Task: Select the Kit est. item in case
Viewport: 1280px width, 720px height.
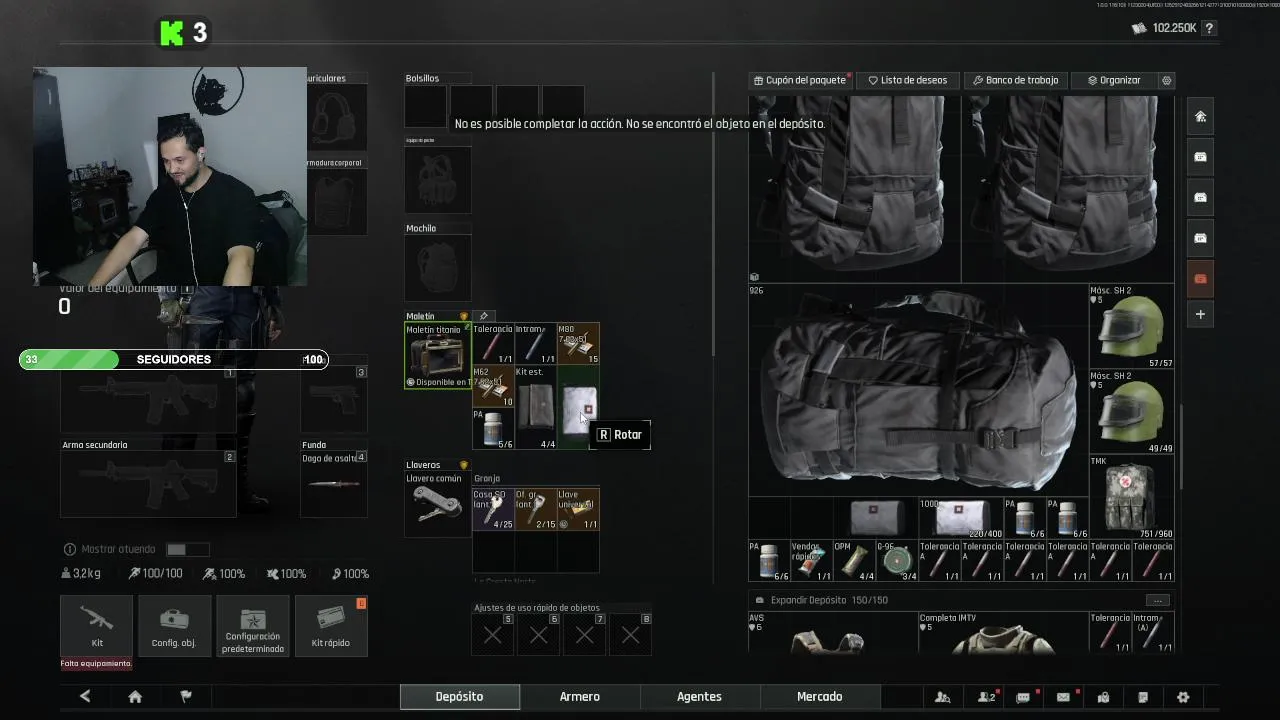Action: point(535,407)
